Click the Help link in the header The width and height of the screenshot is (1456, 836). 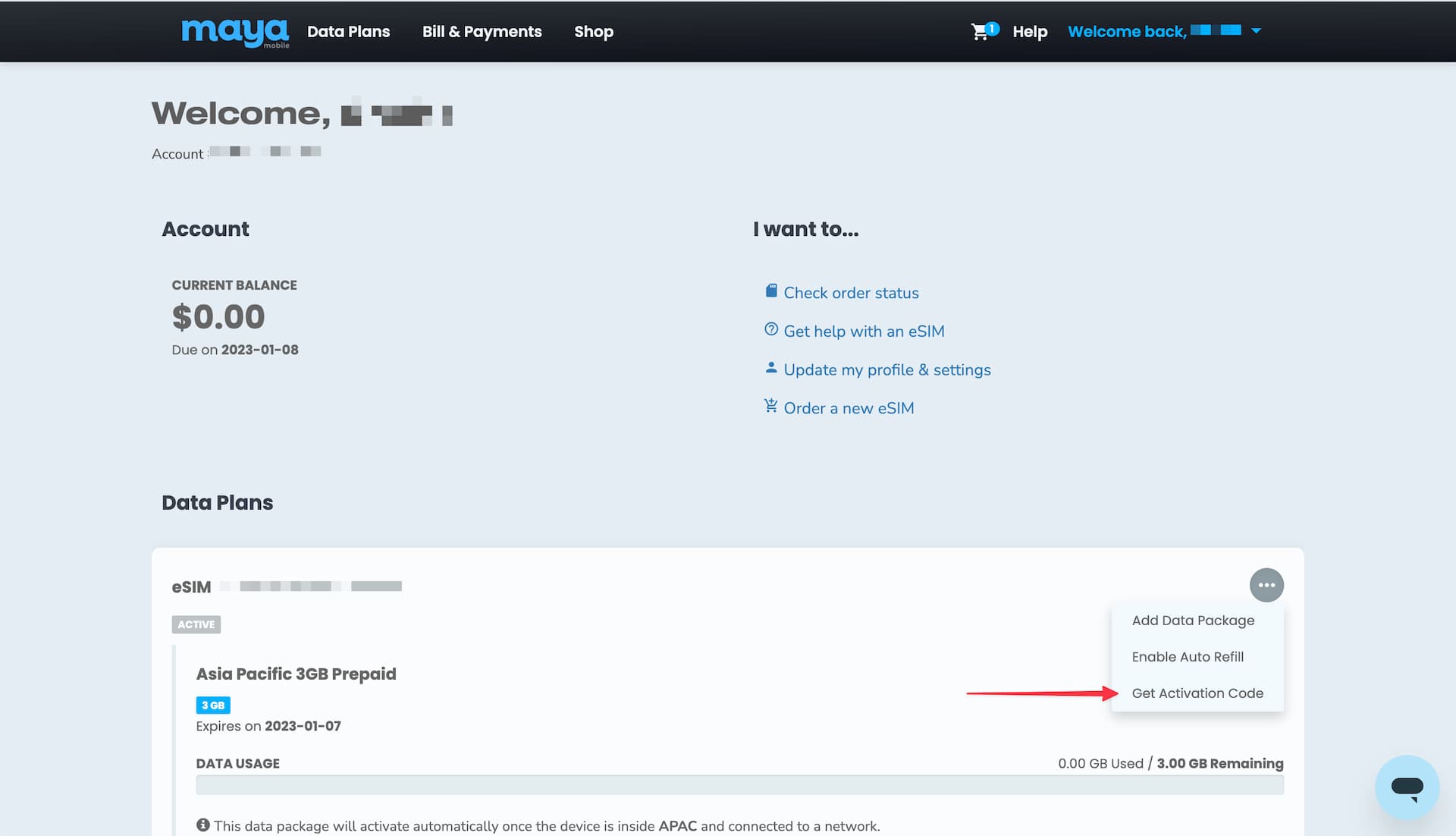1029,32
